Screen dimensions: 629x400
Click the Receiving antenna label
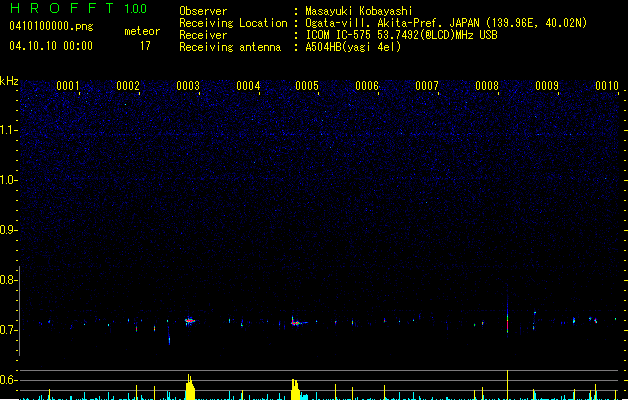[x=230, y=47]
